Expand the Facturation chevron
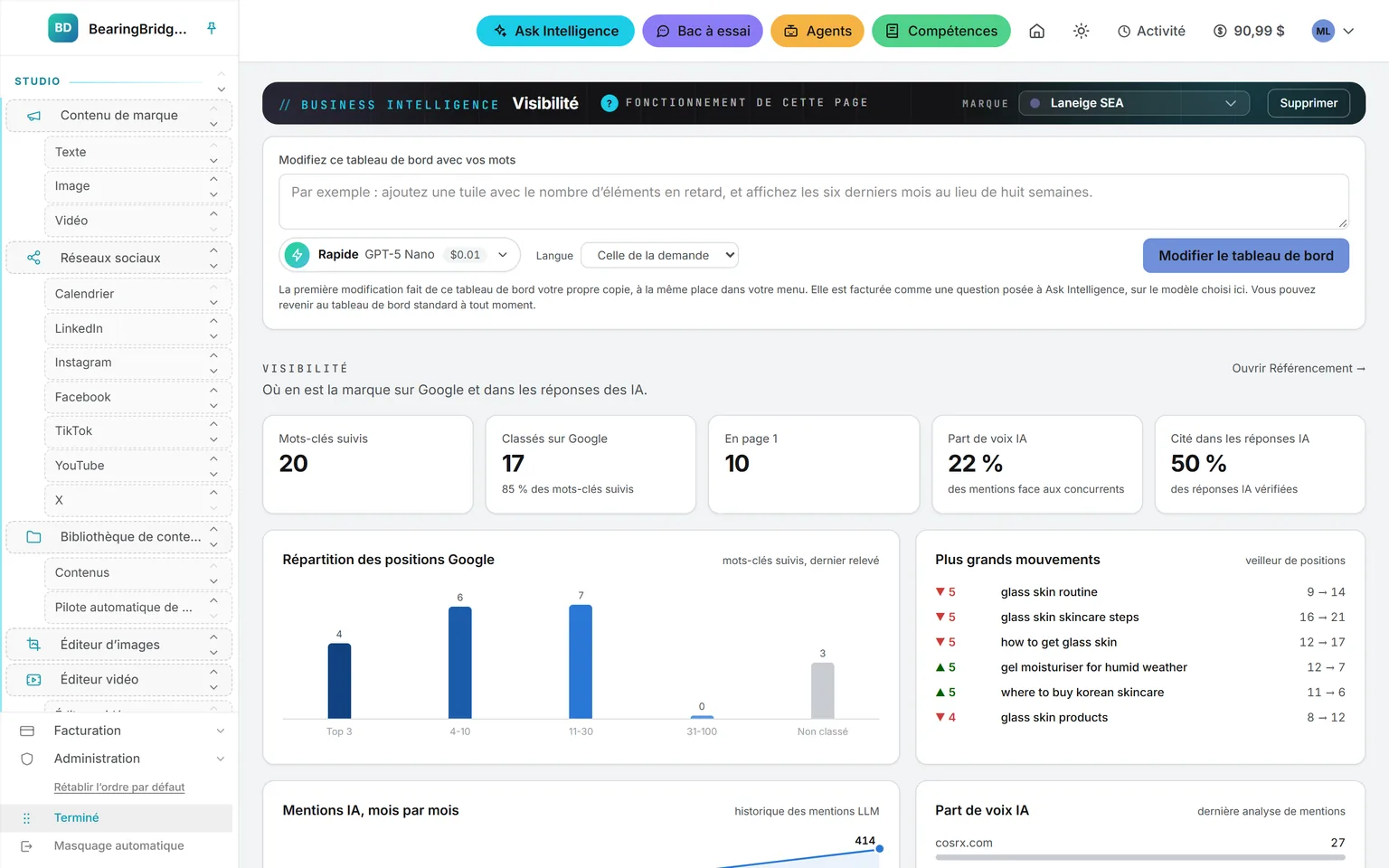 tap(221, 731)
